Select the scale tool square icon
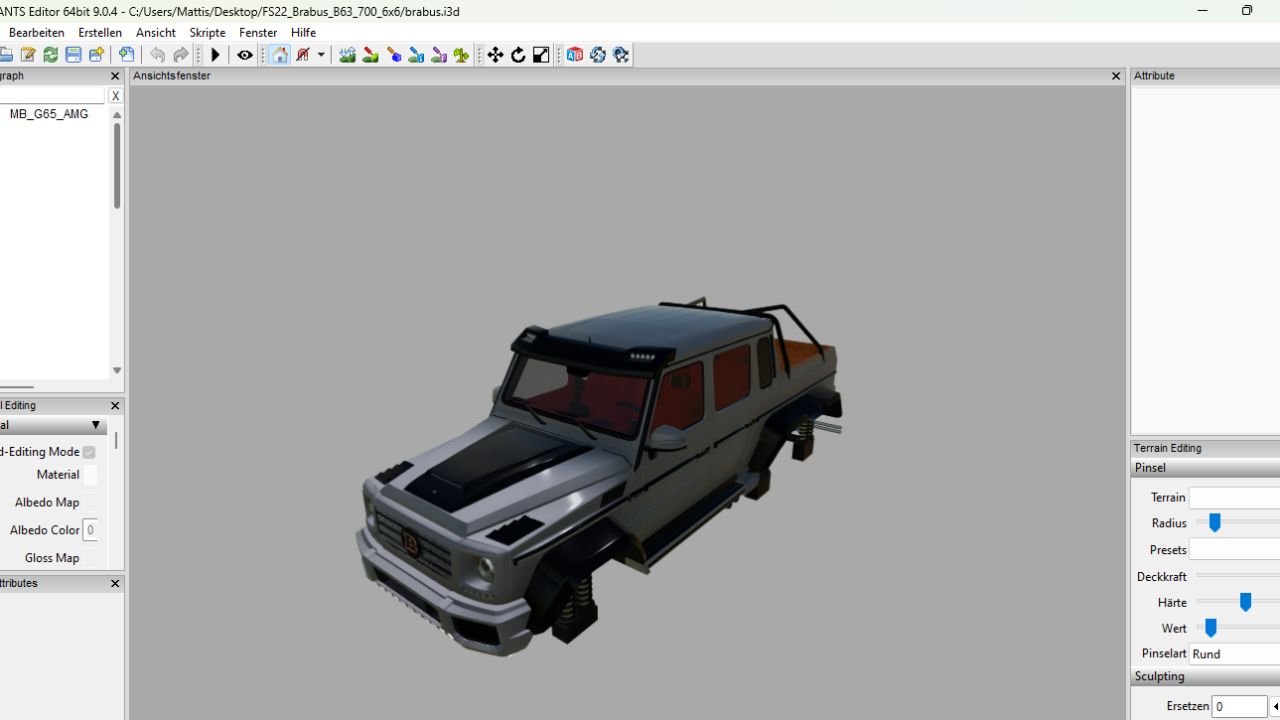 pyautogui.click(x=541, y=55)
